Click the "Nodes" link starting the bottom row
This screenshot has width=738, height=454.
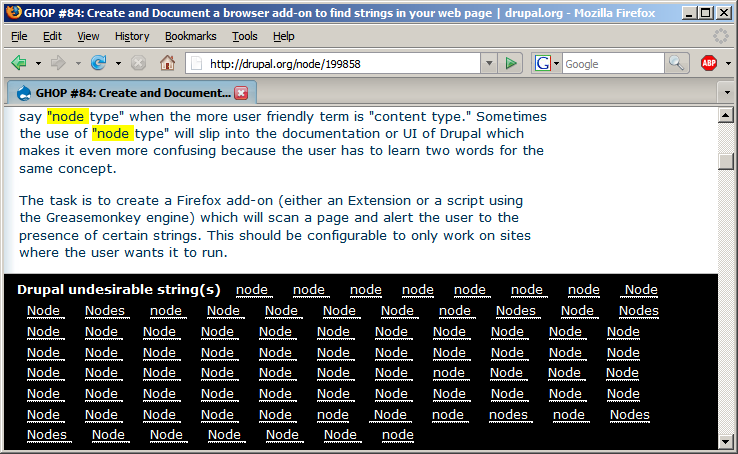47,435
